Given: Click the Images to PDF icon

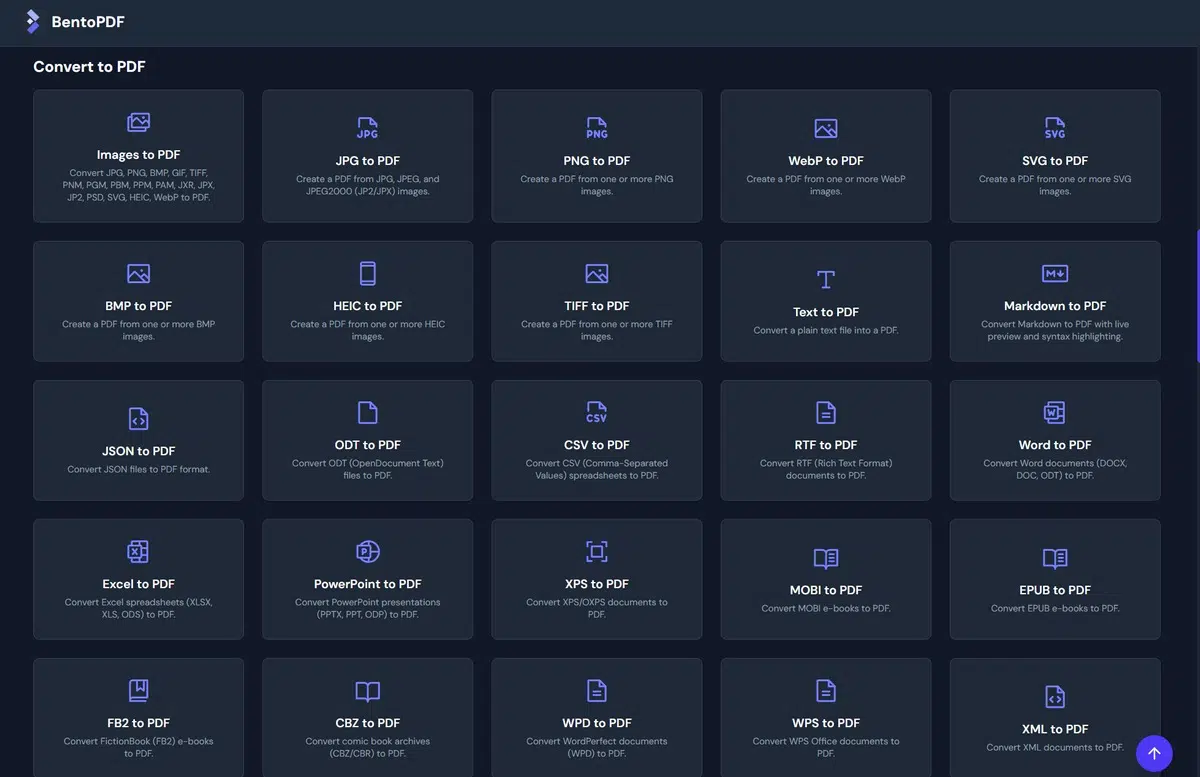Looking at the screenshot, I should tap(138, 122).
